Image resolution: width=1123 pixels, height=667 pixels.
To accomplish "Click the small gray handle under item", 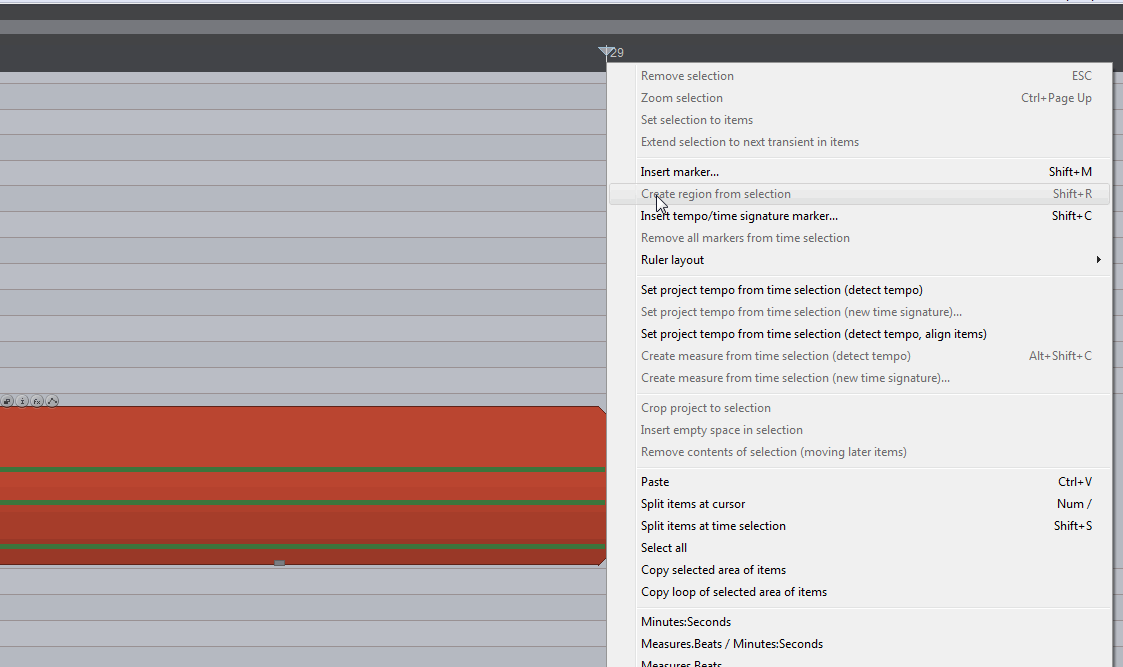I will coord(279,563).
